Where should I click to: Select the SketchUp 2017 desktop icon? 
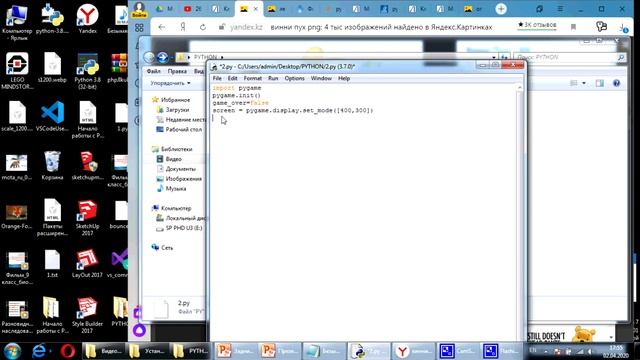(87, 218)
